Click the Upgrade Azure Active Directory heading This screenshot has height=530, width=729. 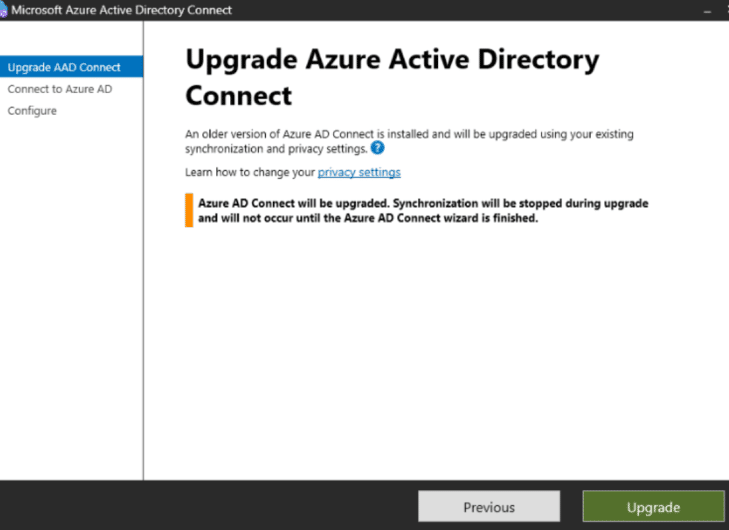click(x=392, y=60)
